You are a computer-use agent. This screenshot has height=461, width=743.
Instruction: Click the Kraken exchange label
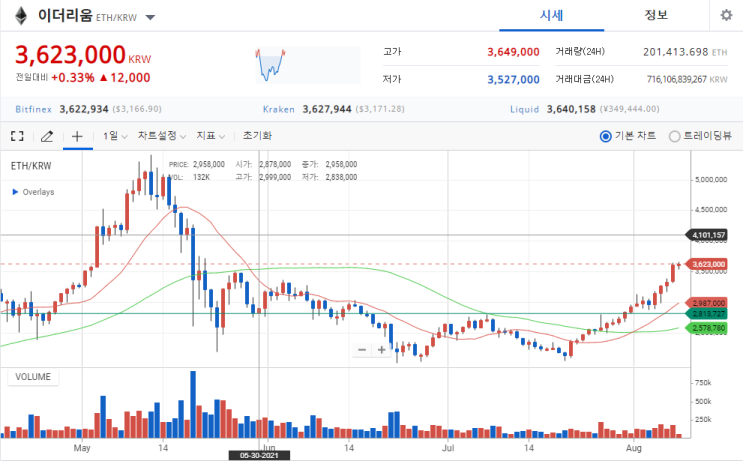(x=279, y=109)
